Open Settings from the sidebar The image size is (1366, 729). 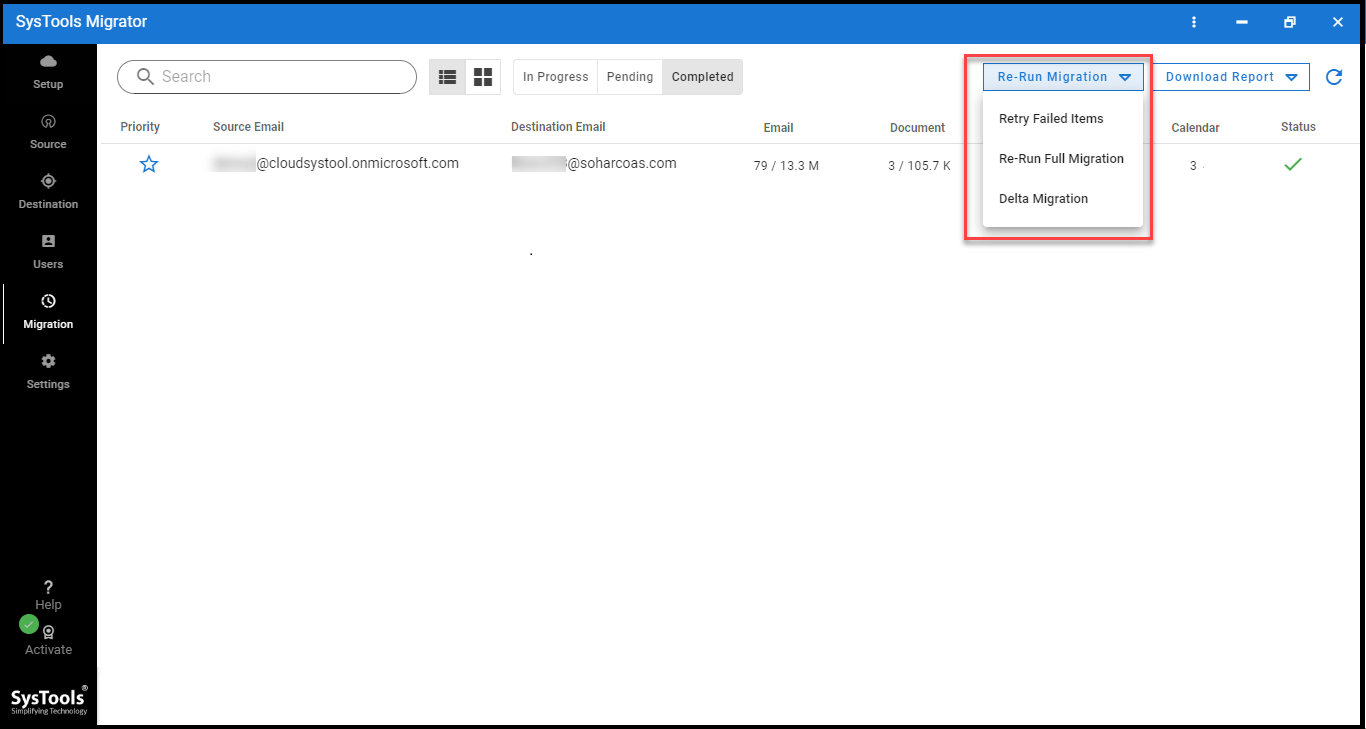pos(48,372)
